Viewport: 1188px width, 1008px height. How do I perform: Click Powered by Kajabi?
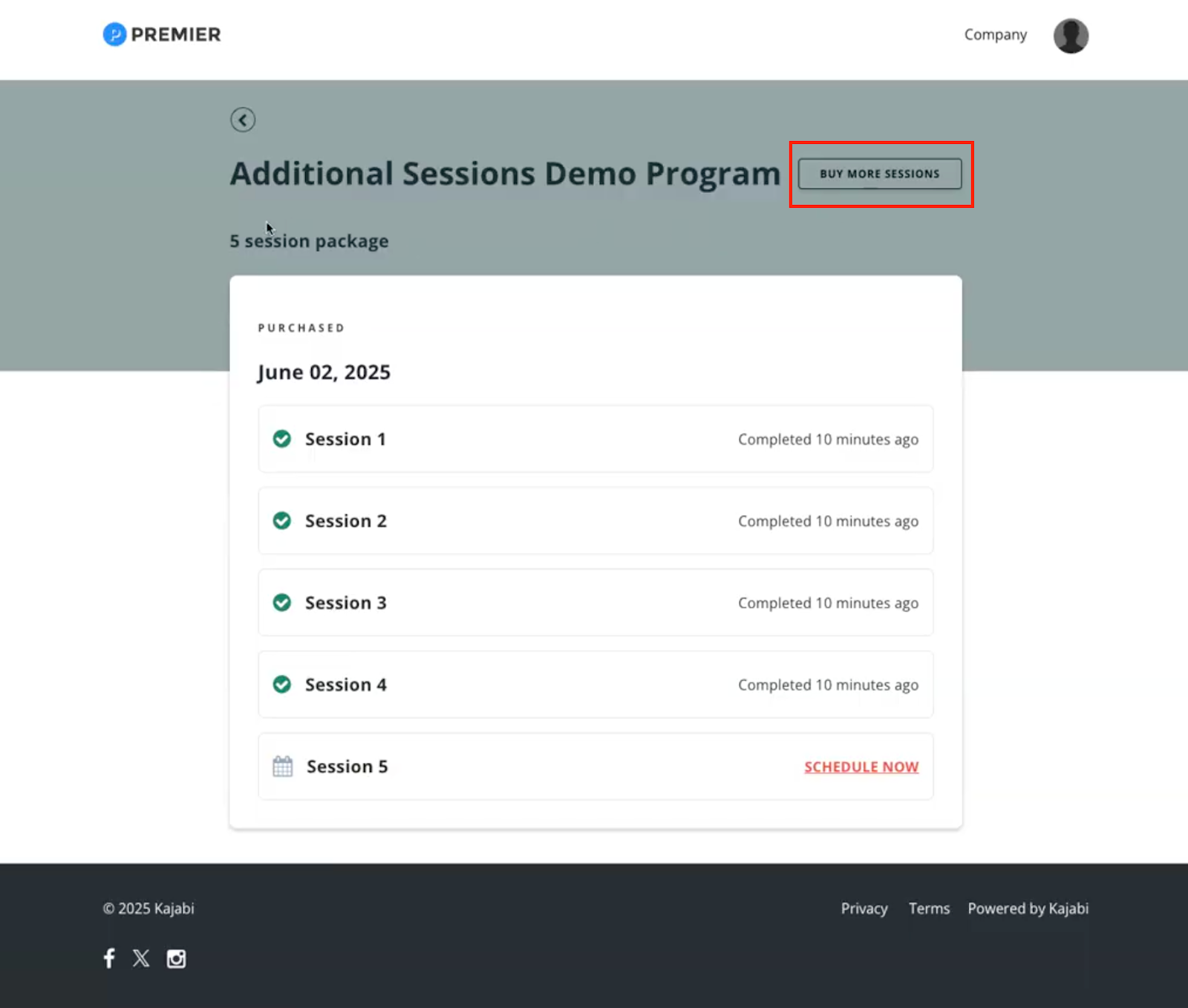pyautogui.click(x=1028, y=908)
